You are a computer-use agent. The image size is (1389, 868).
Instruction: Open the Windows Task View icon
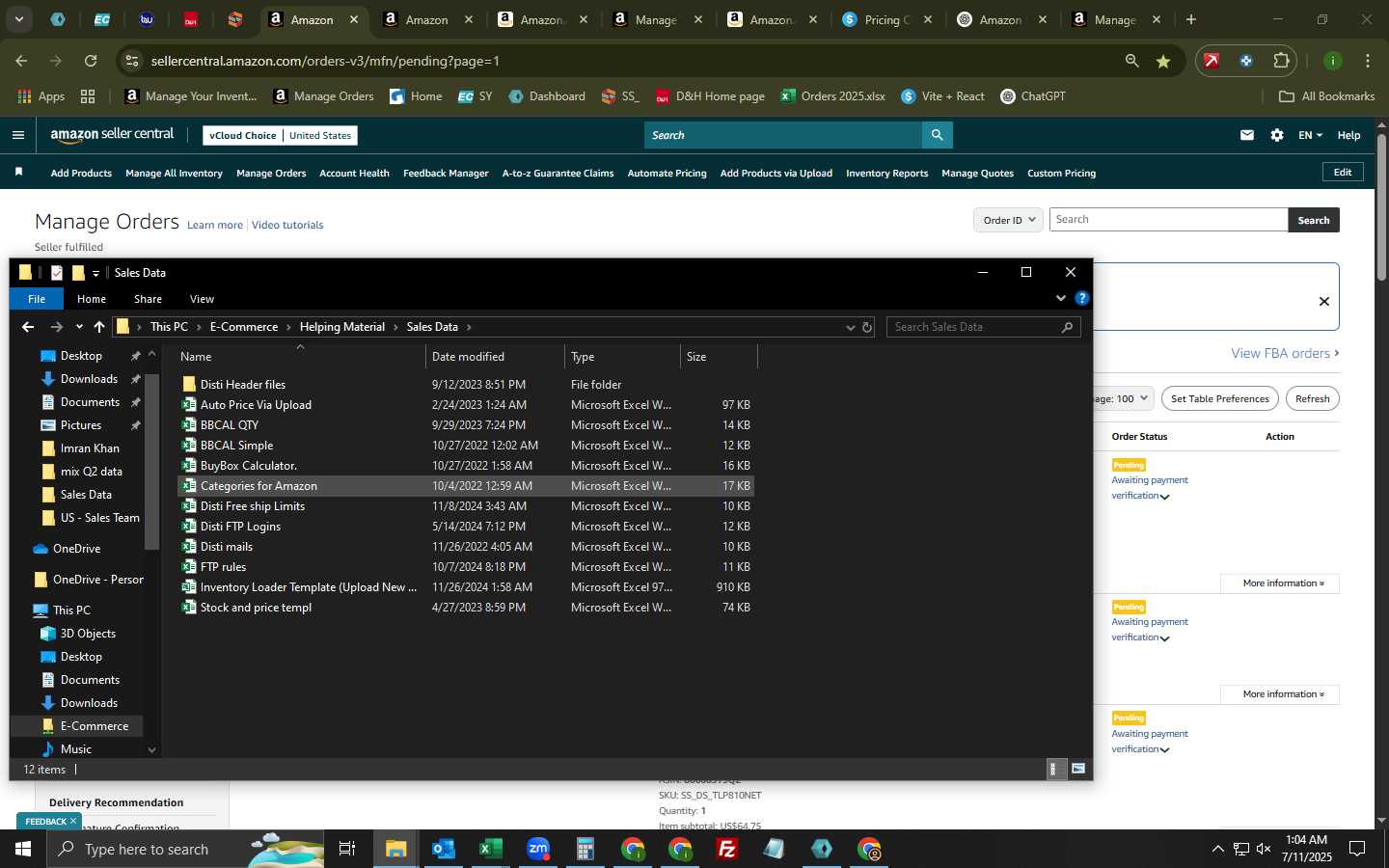(347, 849)
